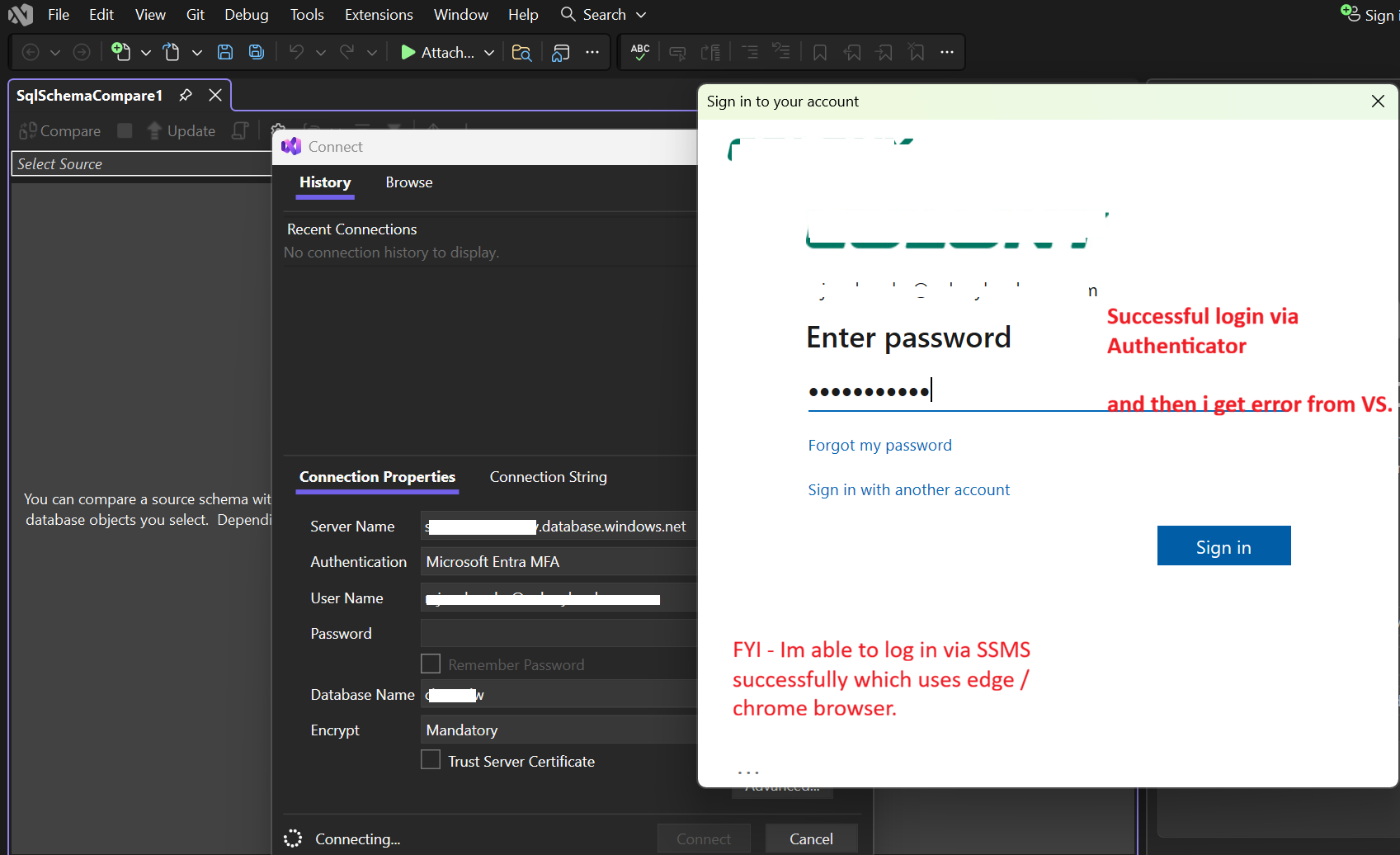The width and height of the screenshot is (1400, 855).
Task: Open the Git menu
Action: [x=196, y=14]
